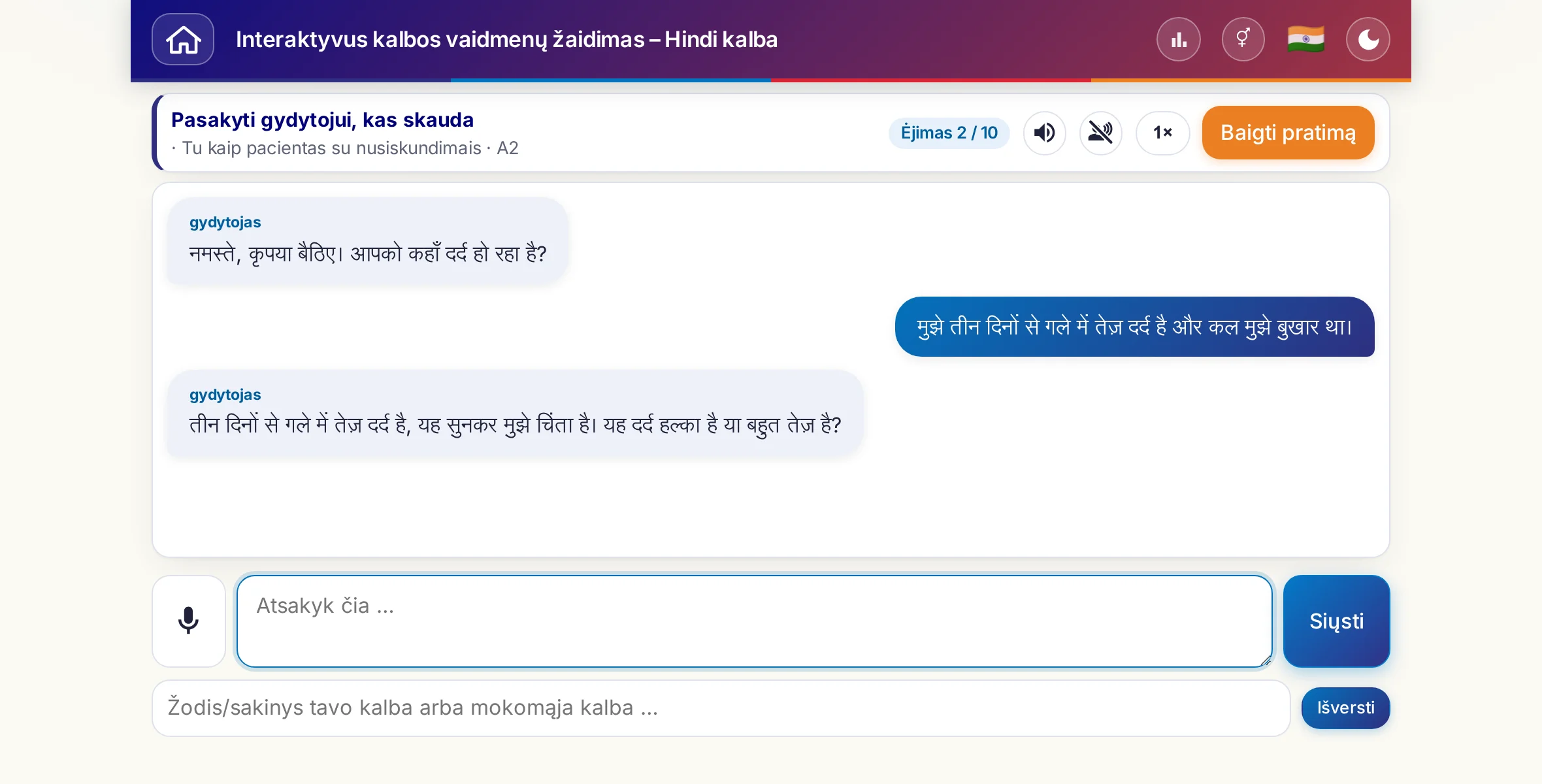Click the second gydytojas reply bubble

click(515, 413)
